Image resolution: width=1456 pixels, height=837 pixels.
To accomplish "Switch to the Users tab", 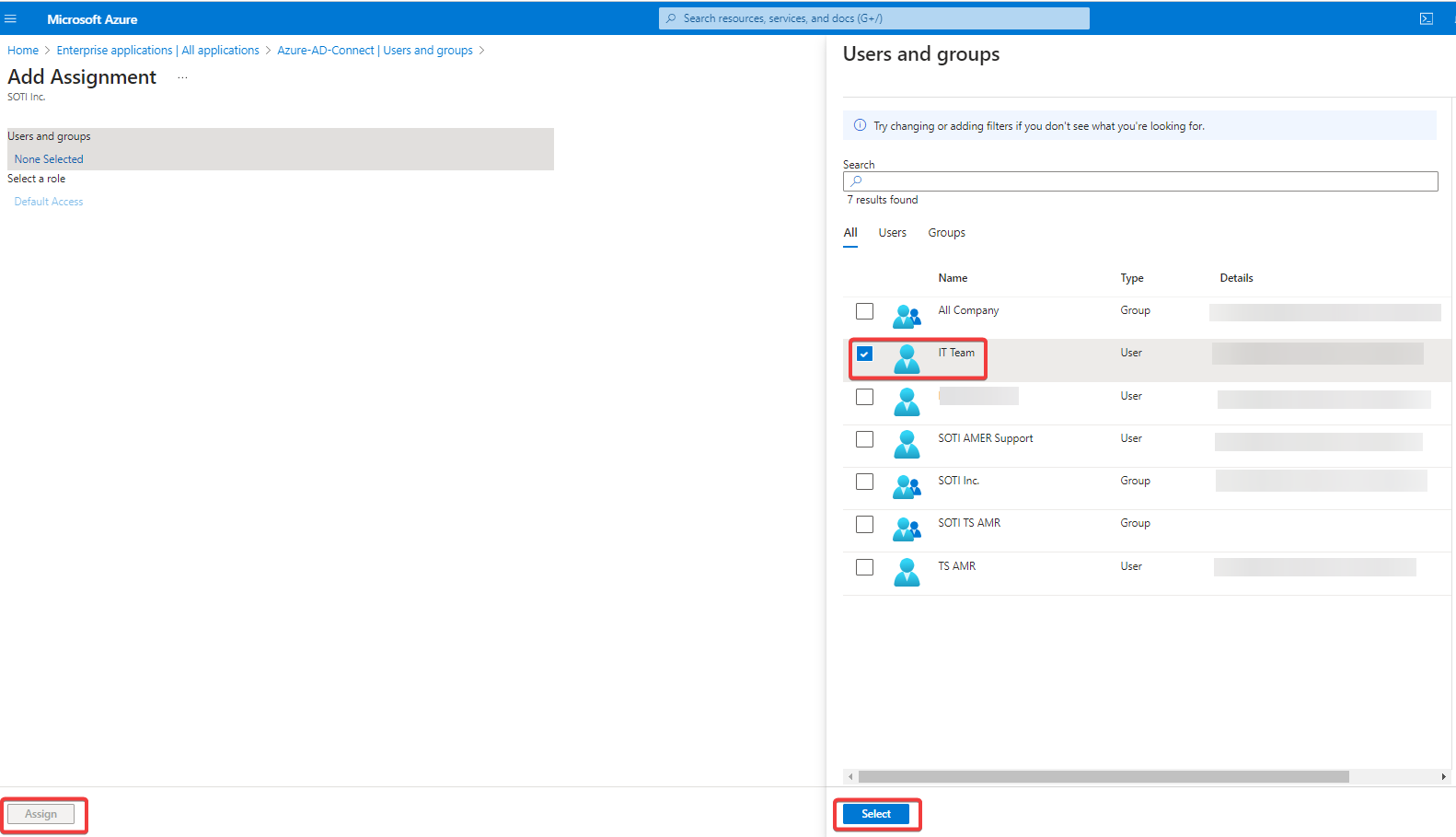I will (892, 233).
